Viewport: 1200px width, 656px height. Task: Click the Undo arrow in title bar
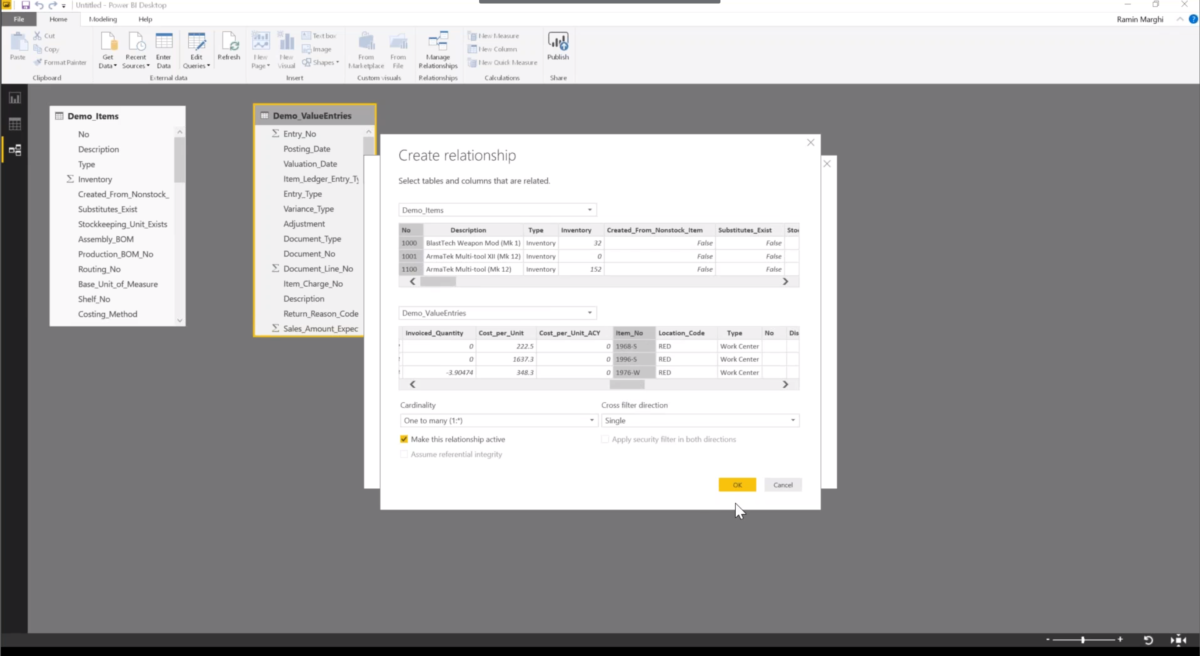[39, 5]
